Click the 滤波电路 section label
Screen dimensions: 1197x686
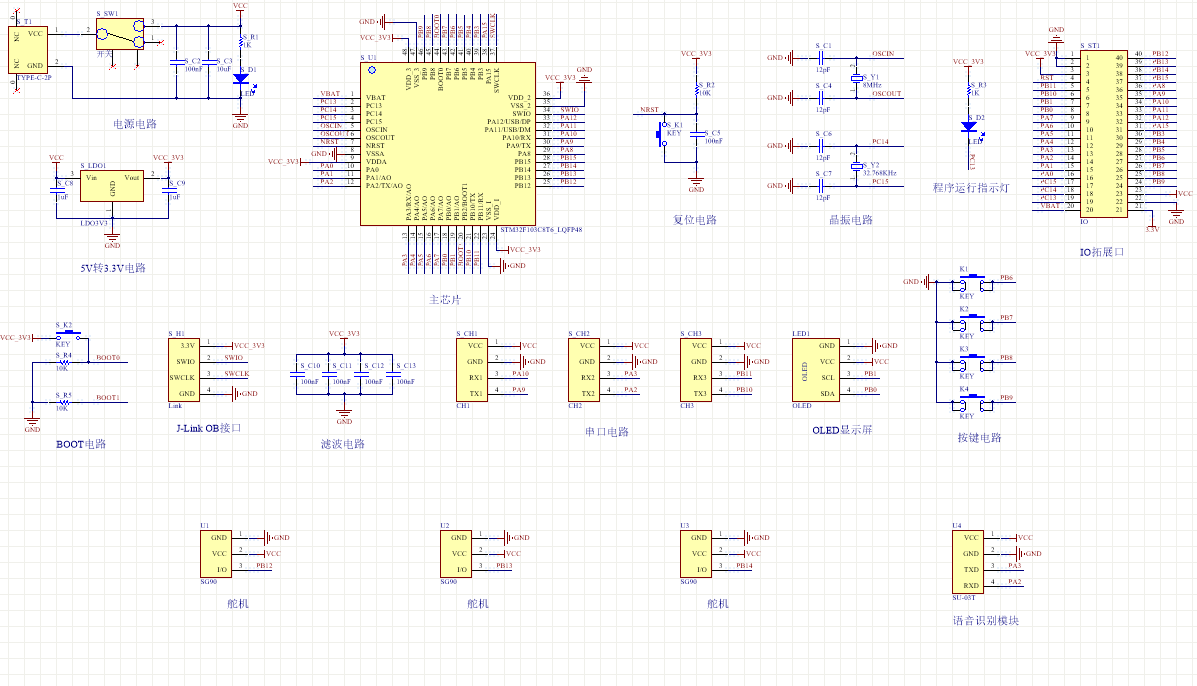coord(343,444)
